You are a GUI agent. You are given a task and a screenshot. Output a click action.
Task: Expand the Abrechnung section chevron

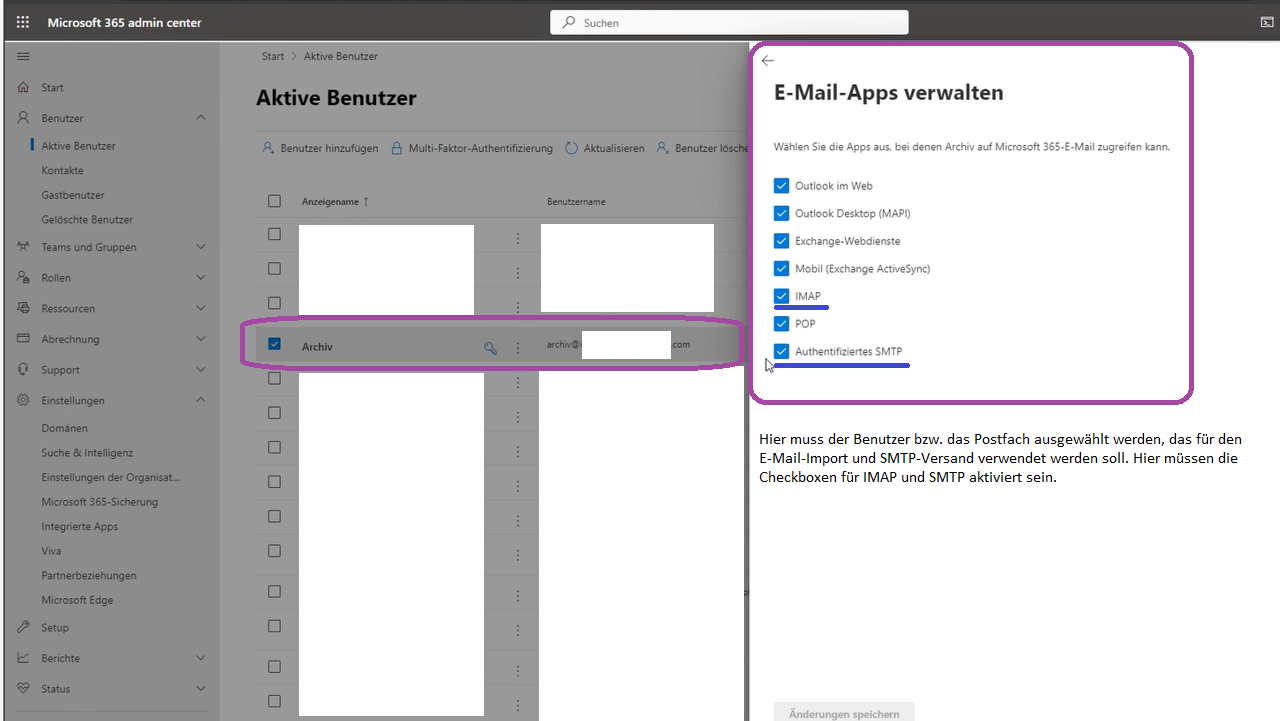pos(201,339)
